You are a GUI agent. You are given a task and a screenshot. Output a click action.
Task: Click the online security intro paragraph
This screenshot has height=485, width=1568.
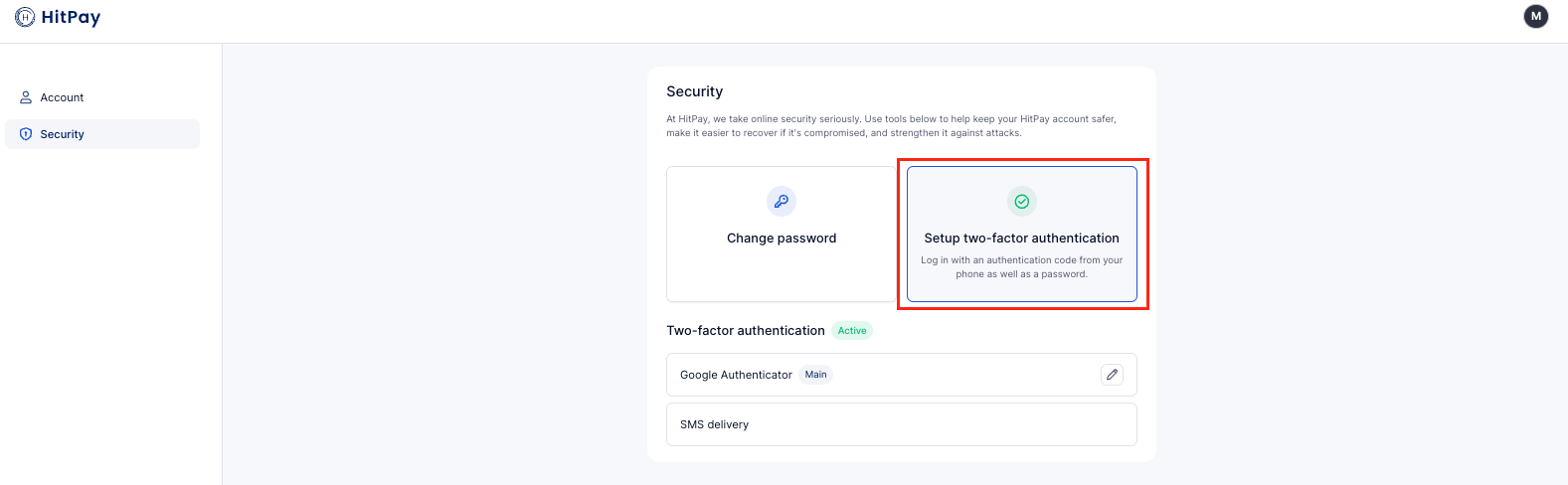point(892,125)
